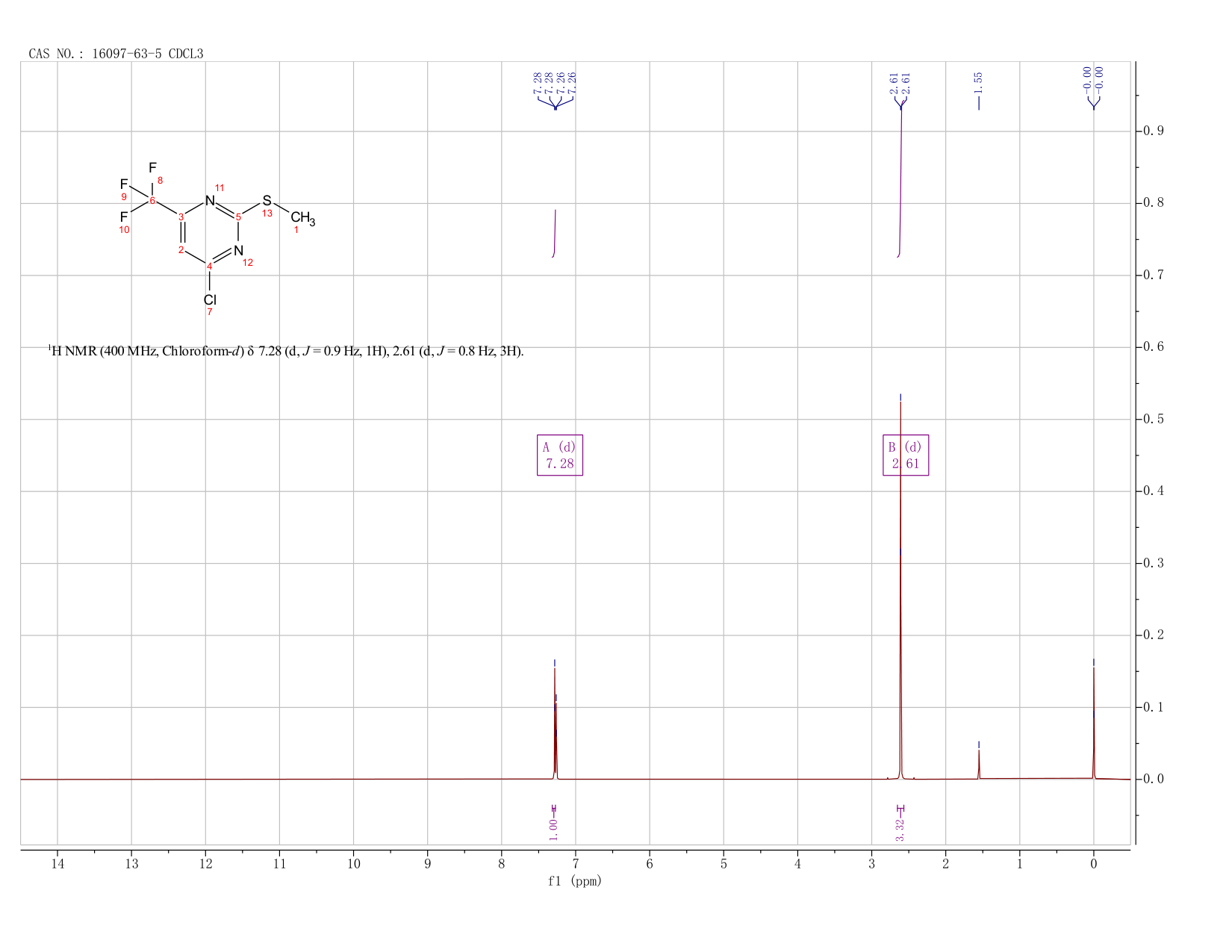Viewport: 1232px width, 952px height.
Task: Click the y-axis tick label 0.5
Action: tap(1154, 419)
